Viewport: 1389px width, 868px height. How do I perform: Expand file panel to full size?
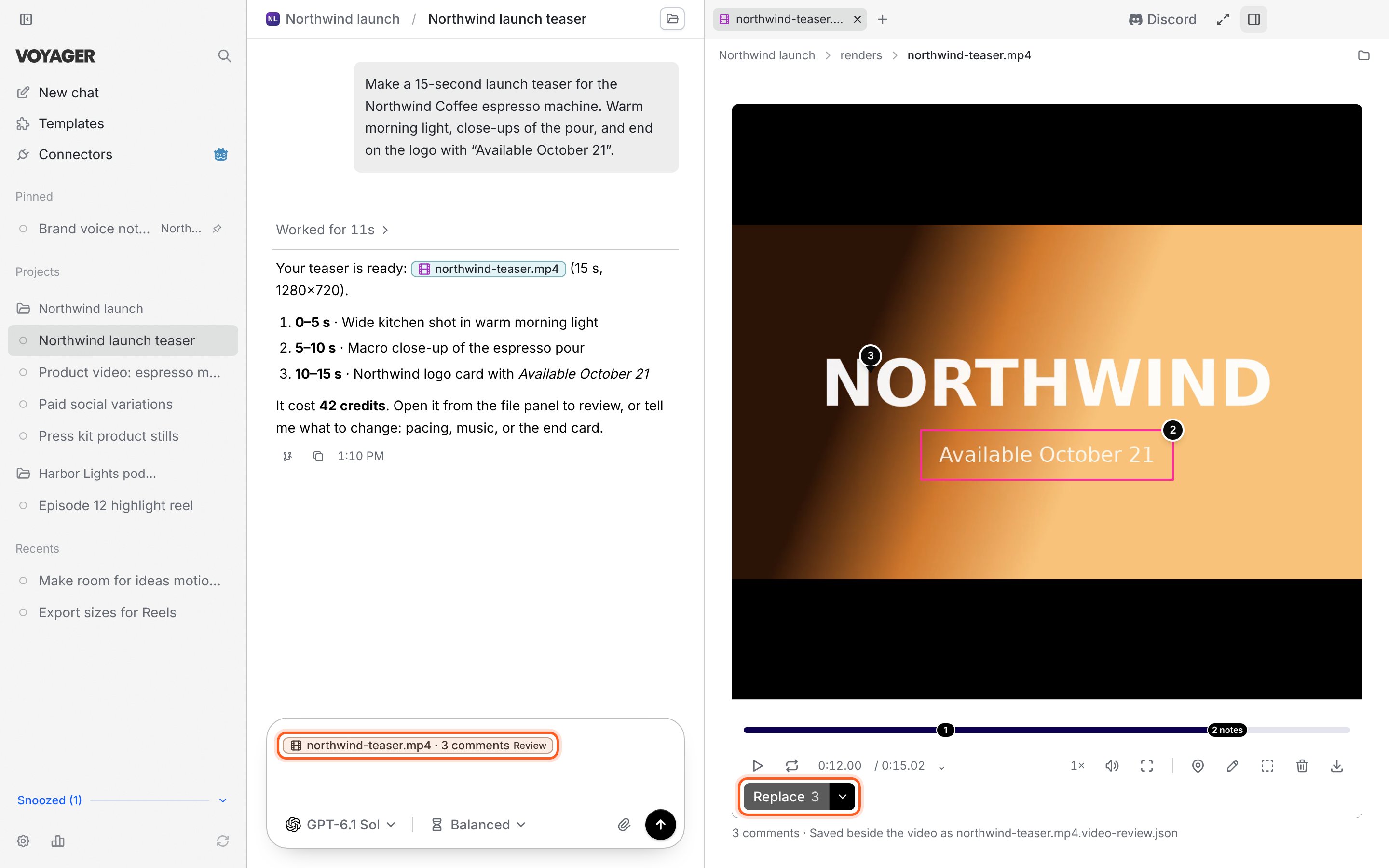1223,19
